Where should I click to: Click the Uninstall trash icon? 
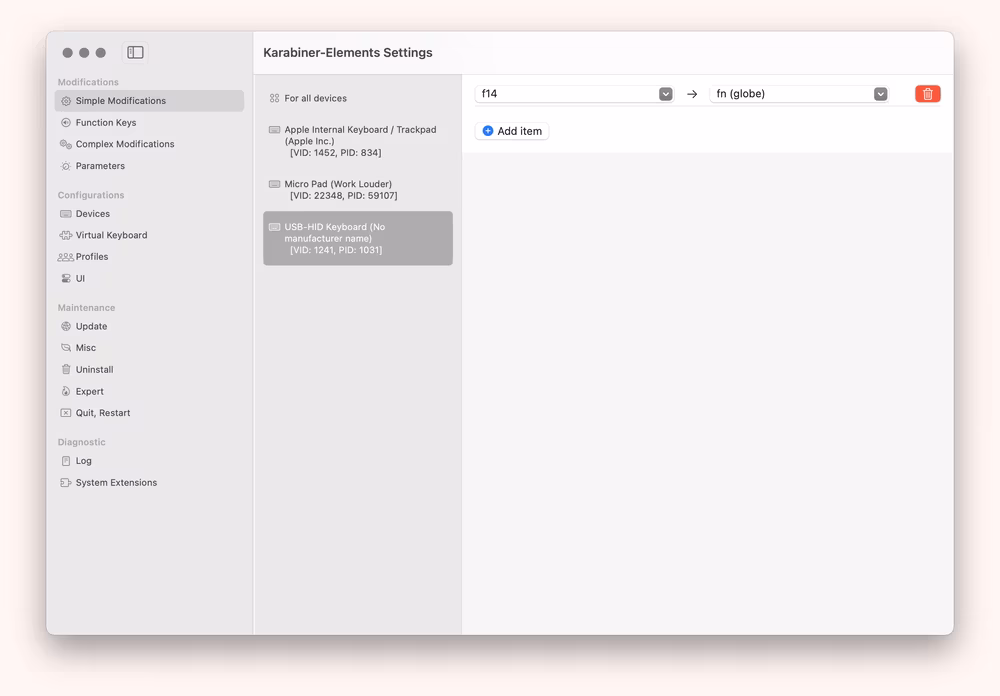point(66,370)
